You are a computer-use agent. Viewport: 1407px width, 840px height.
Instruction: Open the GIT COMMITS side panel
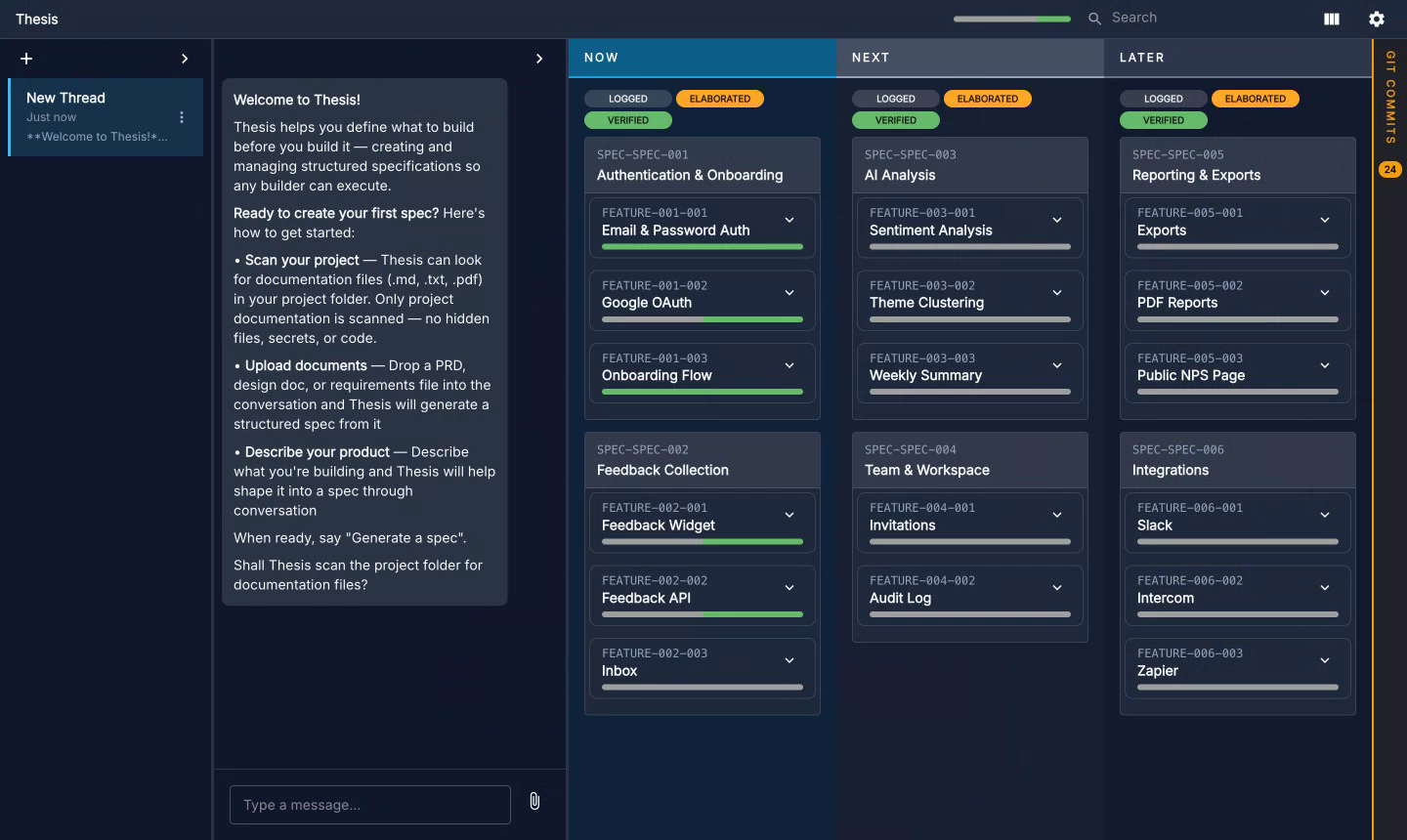[x=1389, y=98]
